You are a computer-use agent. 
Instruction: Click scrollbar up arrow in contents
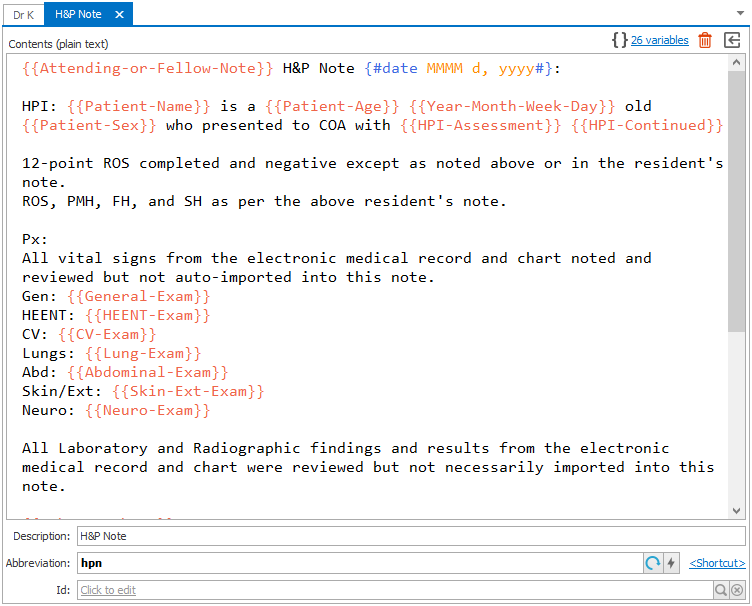[736, 62]
